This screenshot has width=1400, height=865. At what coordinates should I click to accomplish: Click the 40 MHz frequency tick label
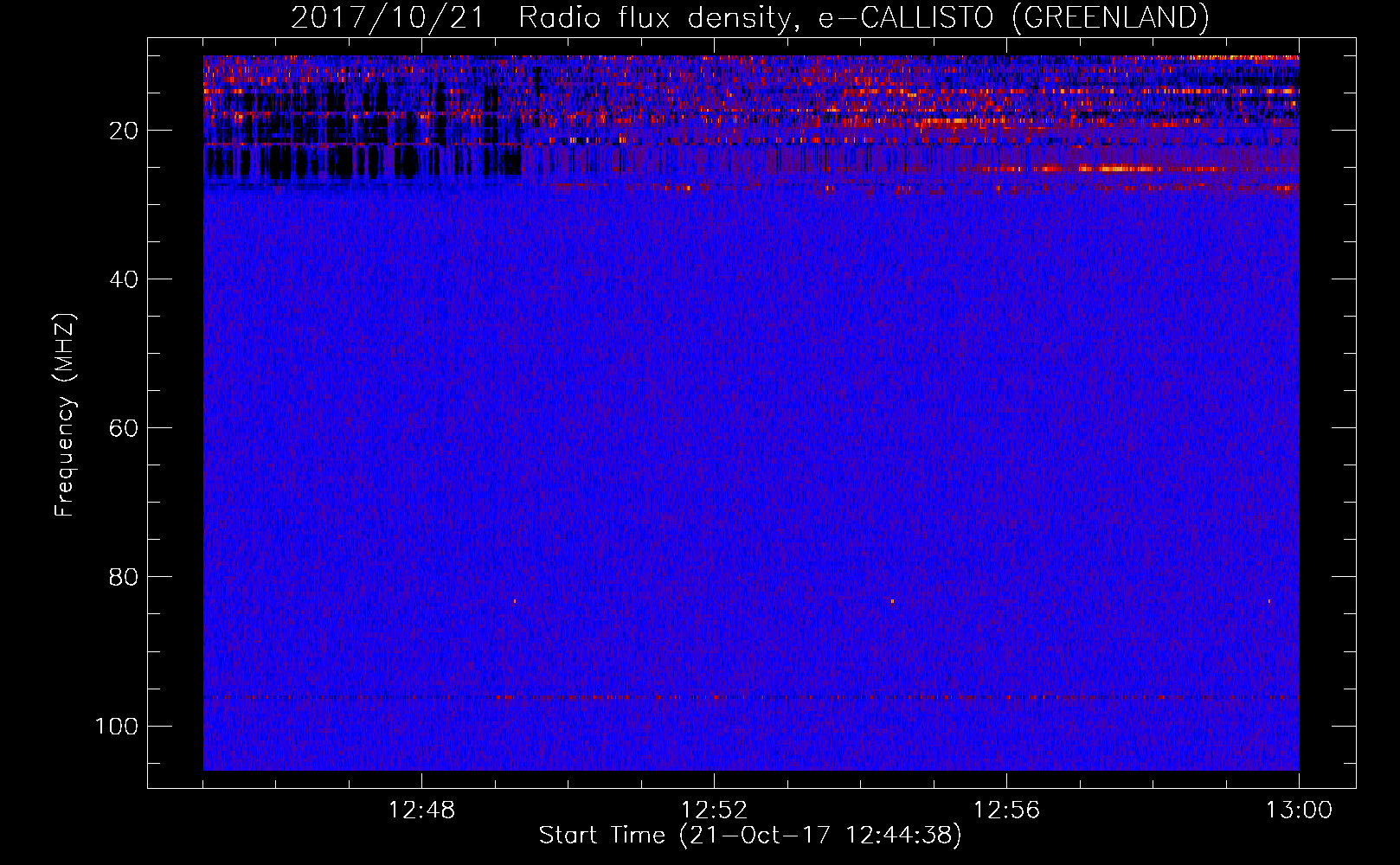[x=124, y=279]
